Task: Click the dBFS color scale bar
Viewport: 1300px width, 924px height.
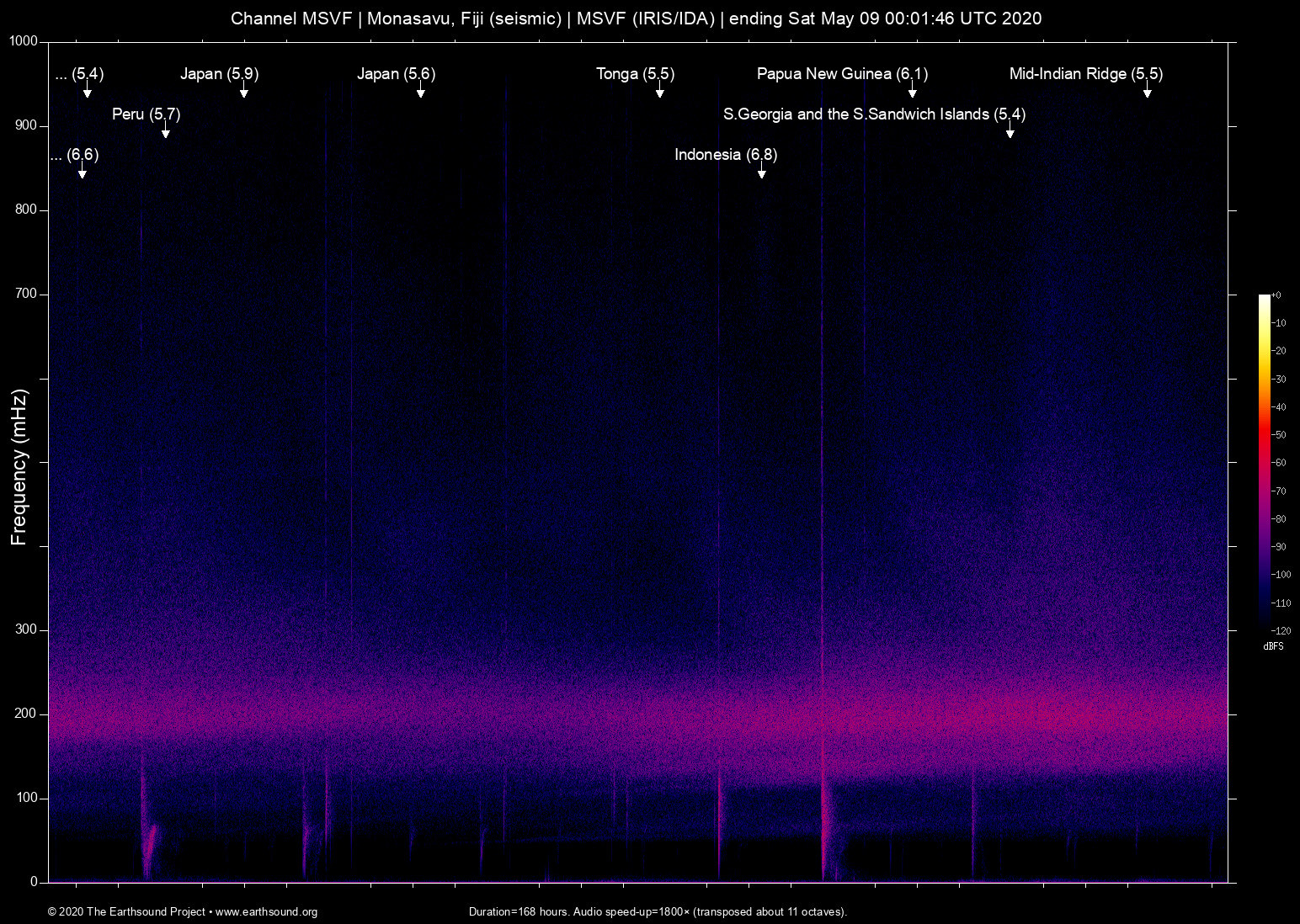Action: click(1264, 462)
